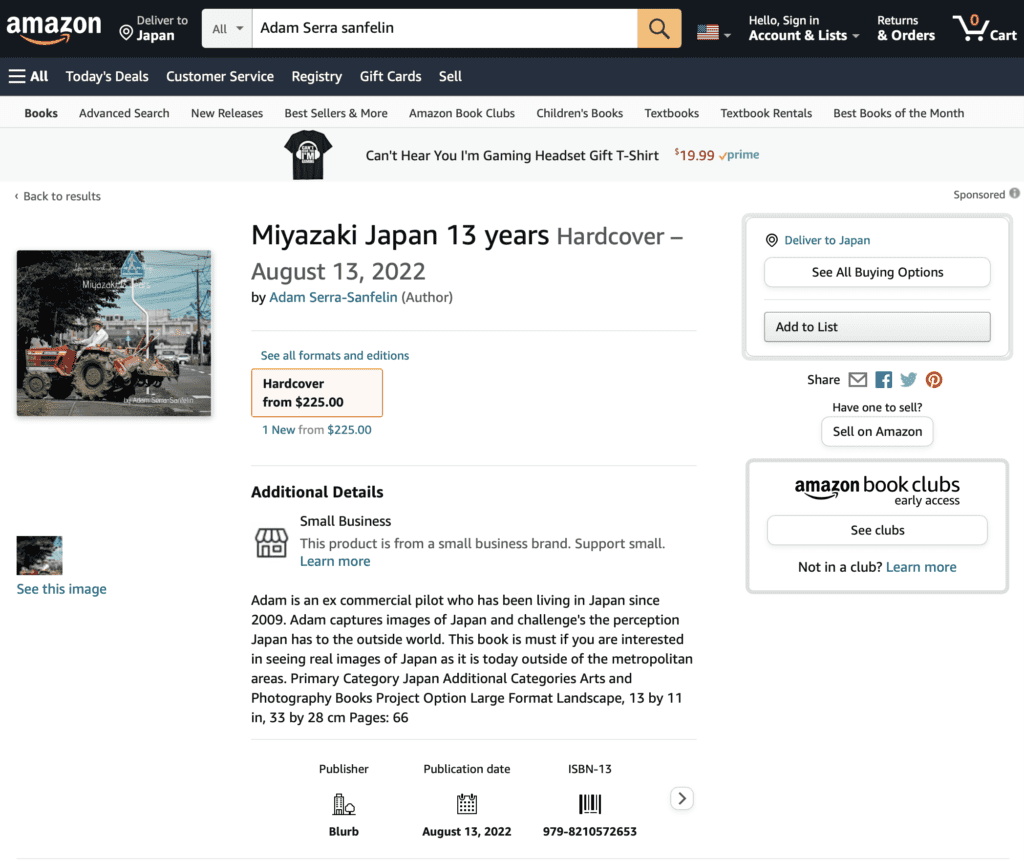Click the US flag language selector
Image resolution: width=1024 pixels, height=861 pixels.
coord(713,31)
